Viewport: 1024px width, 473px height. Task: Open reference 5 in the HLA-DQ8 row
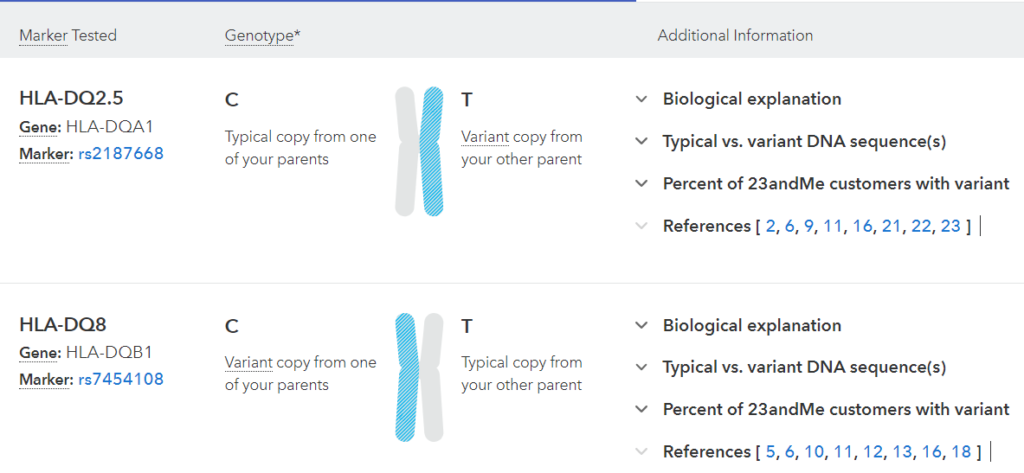[771, 452]
